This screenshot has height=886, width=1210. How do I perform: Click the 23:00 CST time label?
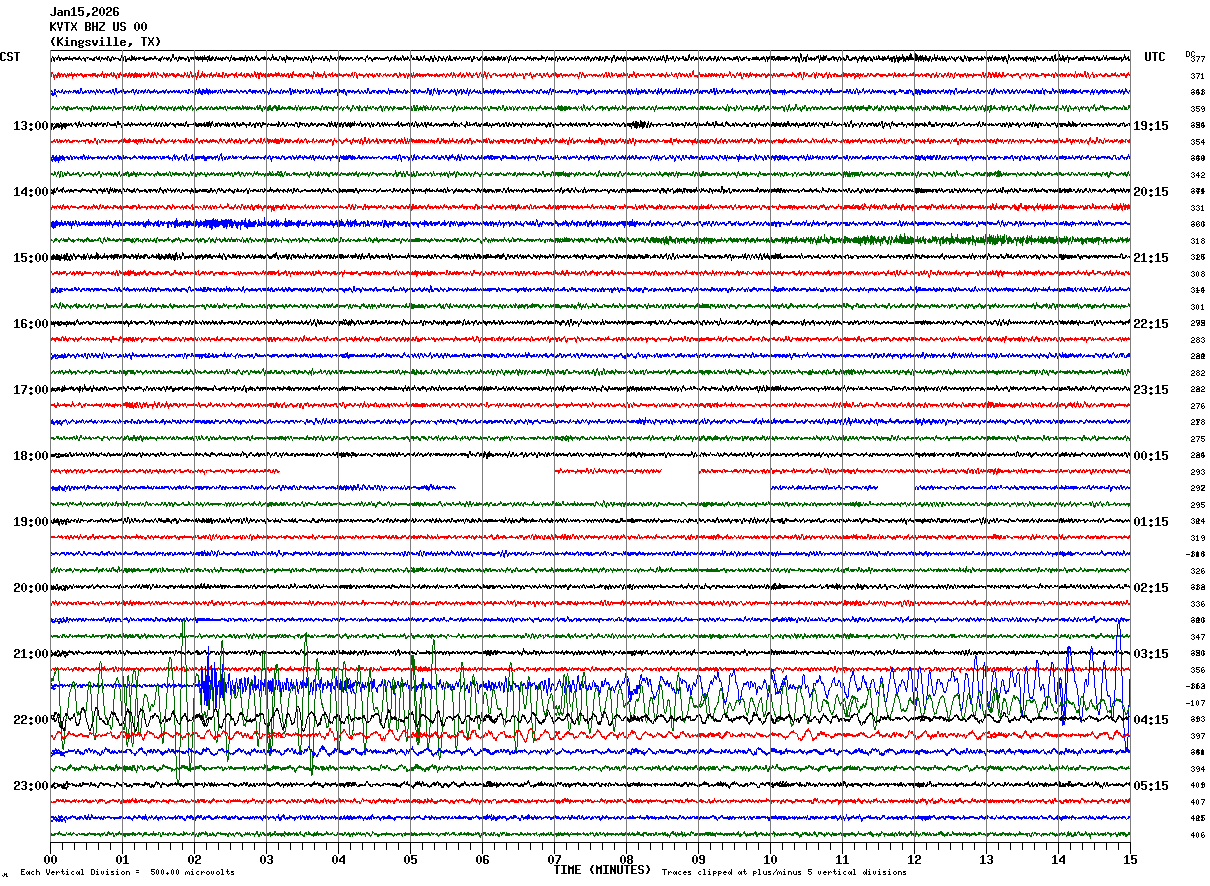30,786
